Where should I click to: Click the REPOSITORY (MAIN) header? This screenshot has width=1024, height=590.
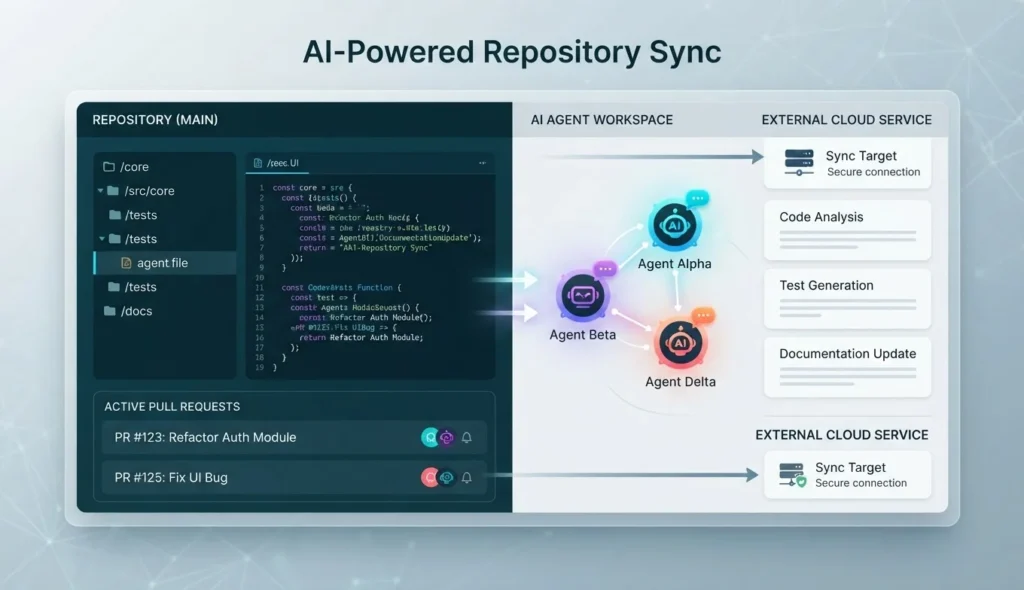[155, 120]
